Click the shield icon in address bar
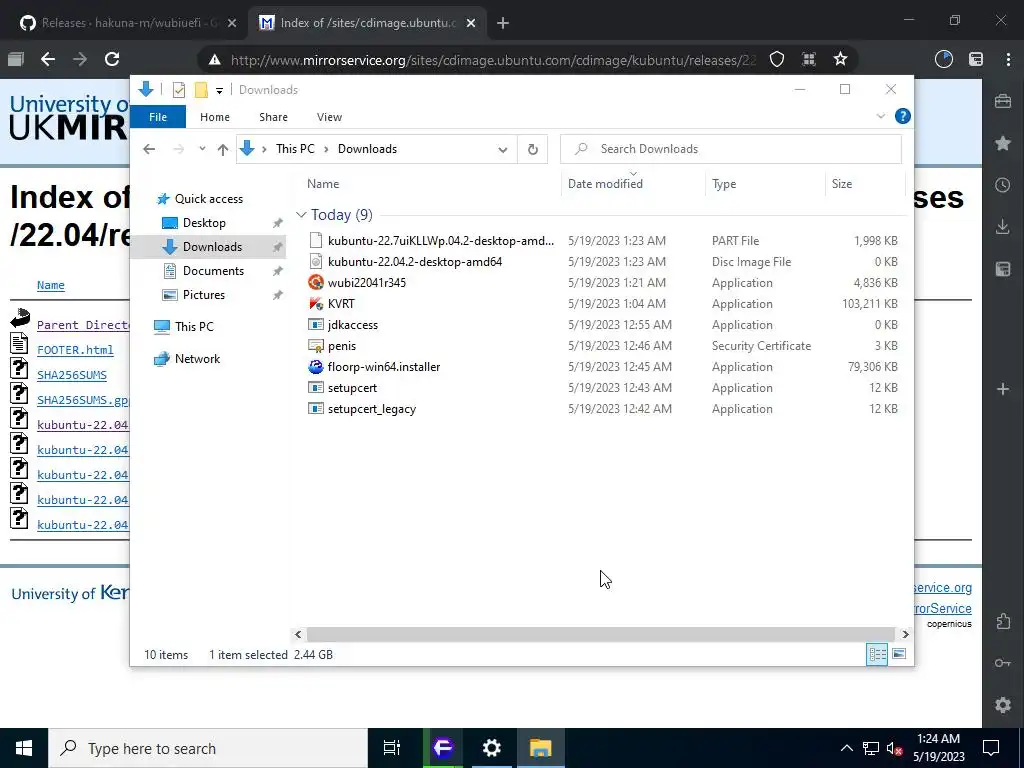This screenshot has height=768, width=1024. pos(776,59)
